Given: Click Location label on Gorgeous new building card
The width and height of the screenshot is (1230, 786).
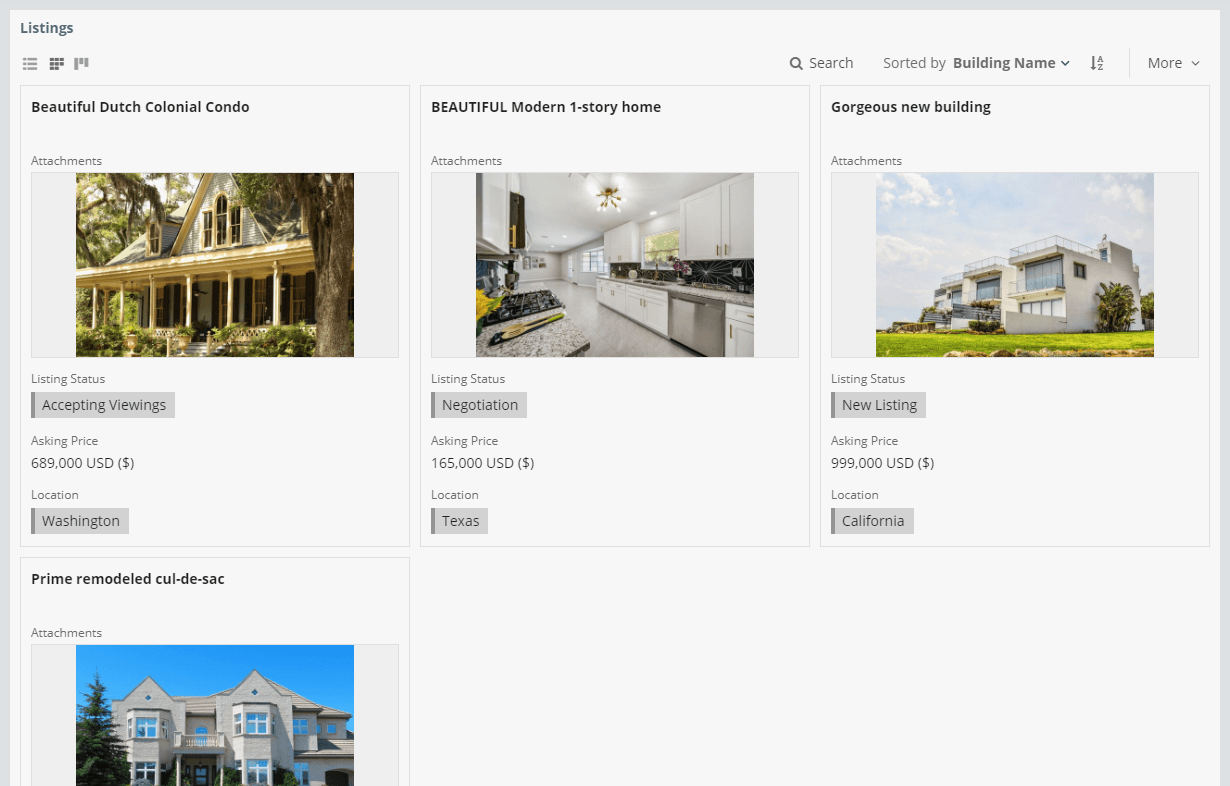Looking at the screenshot, I should [855, 495].
